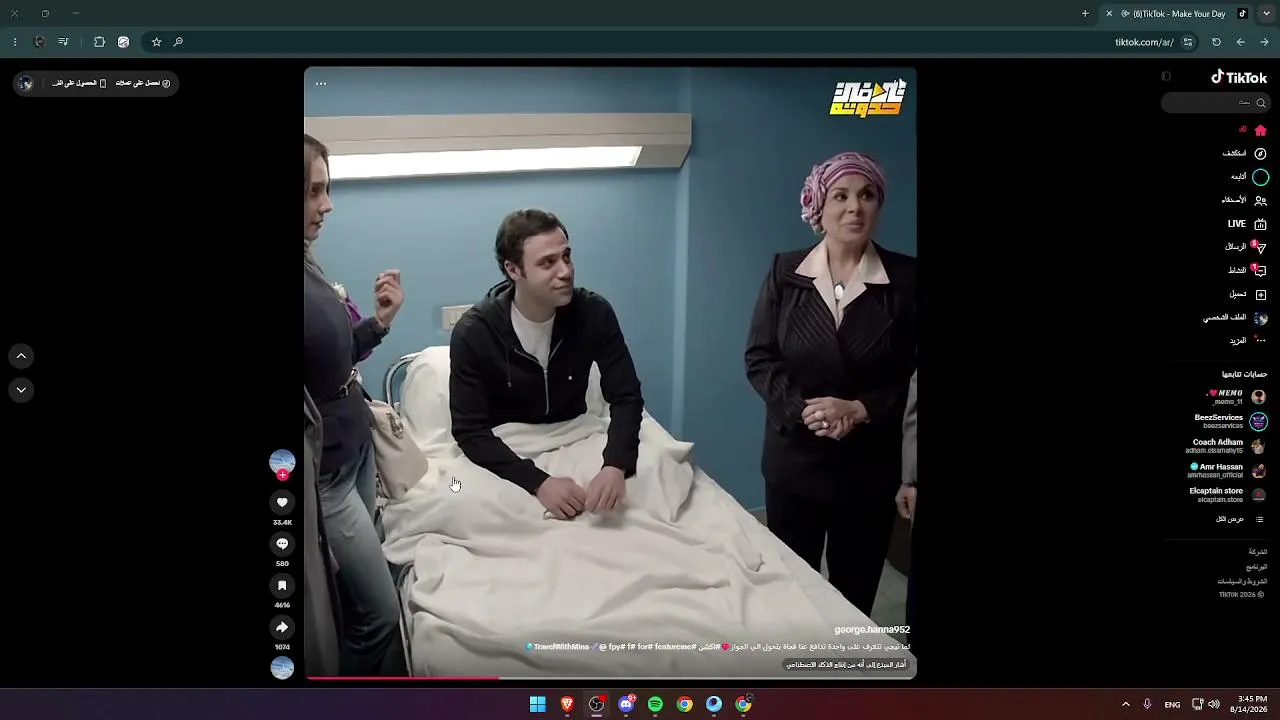Click the AI-generated content label on the video
Image resolution: width=1280 pixels, height=720 pixels.
coord(846,665)
